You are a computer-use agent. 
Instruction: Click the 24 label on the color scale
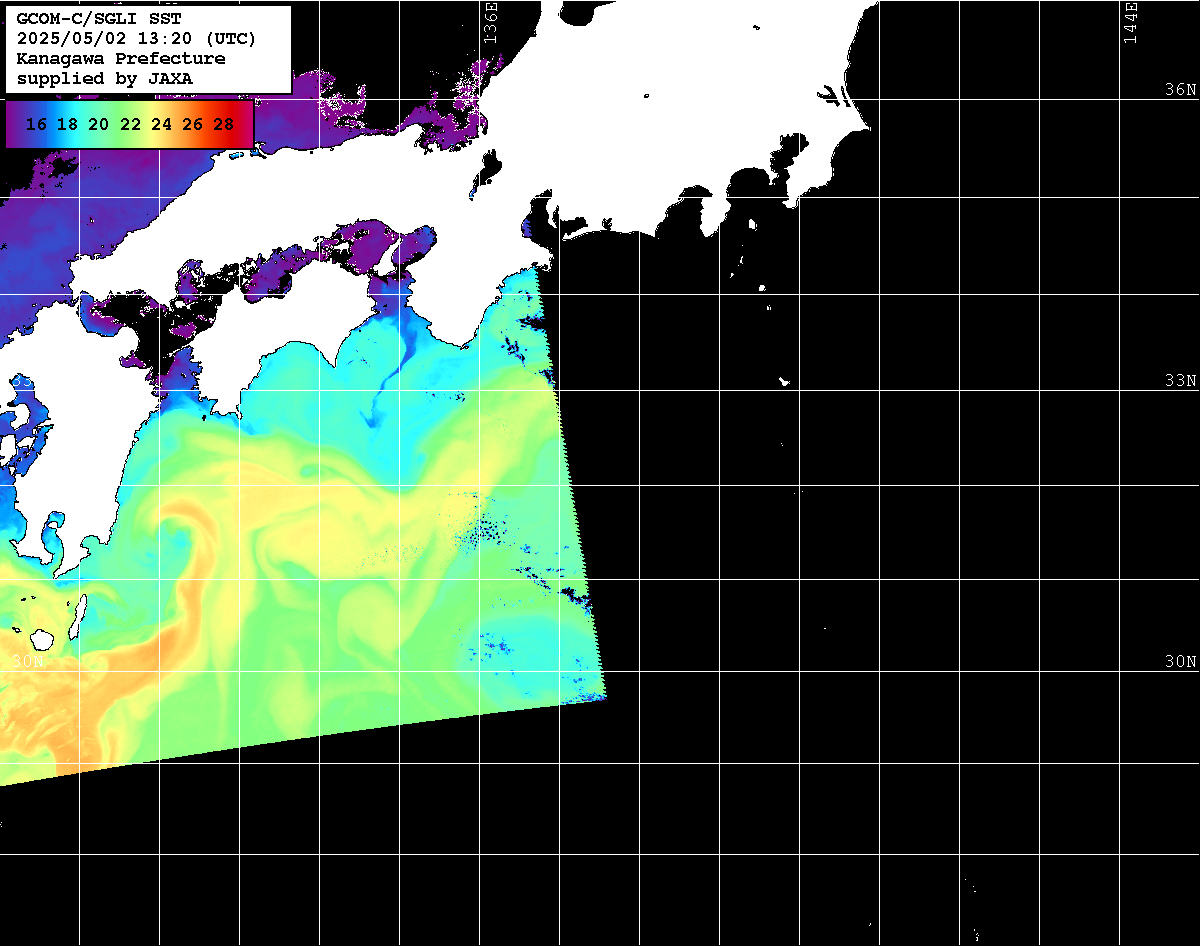click(161, 125)
